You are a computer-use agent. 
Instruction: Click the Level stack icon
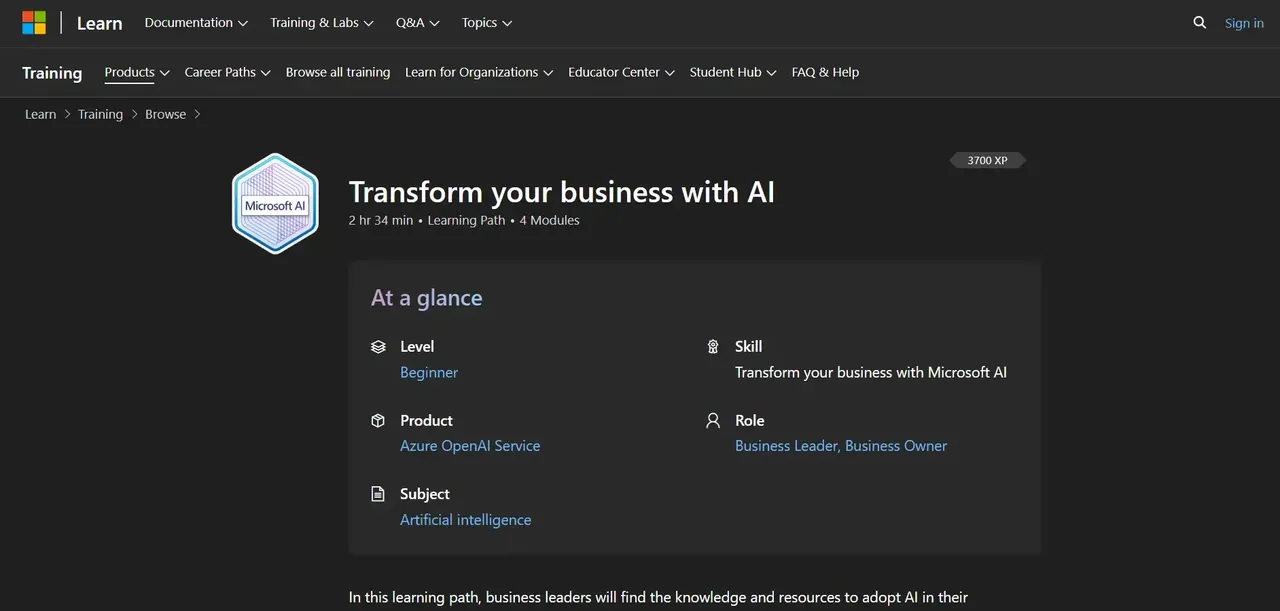[378, 347]
